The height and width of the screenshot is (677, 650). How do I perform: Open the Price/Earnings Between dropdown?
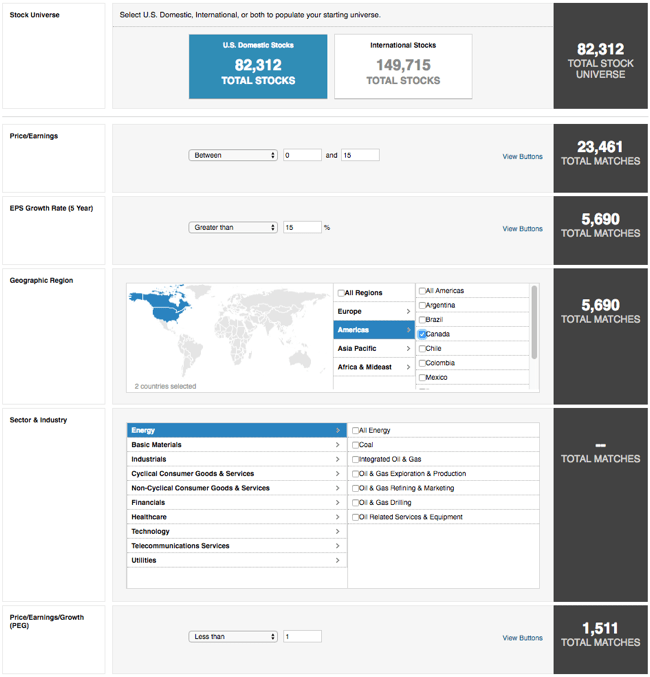(x=233, y=155)
